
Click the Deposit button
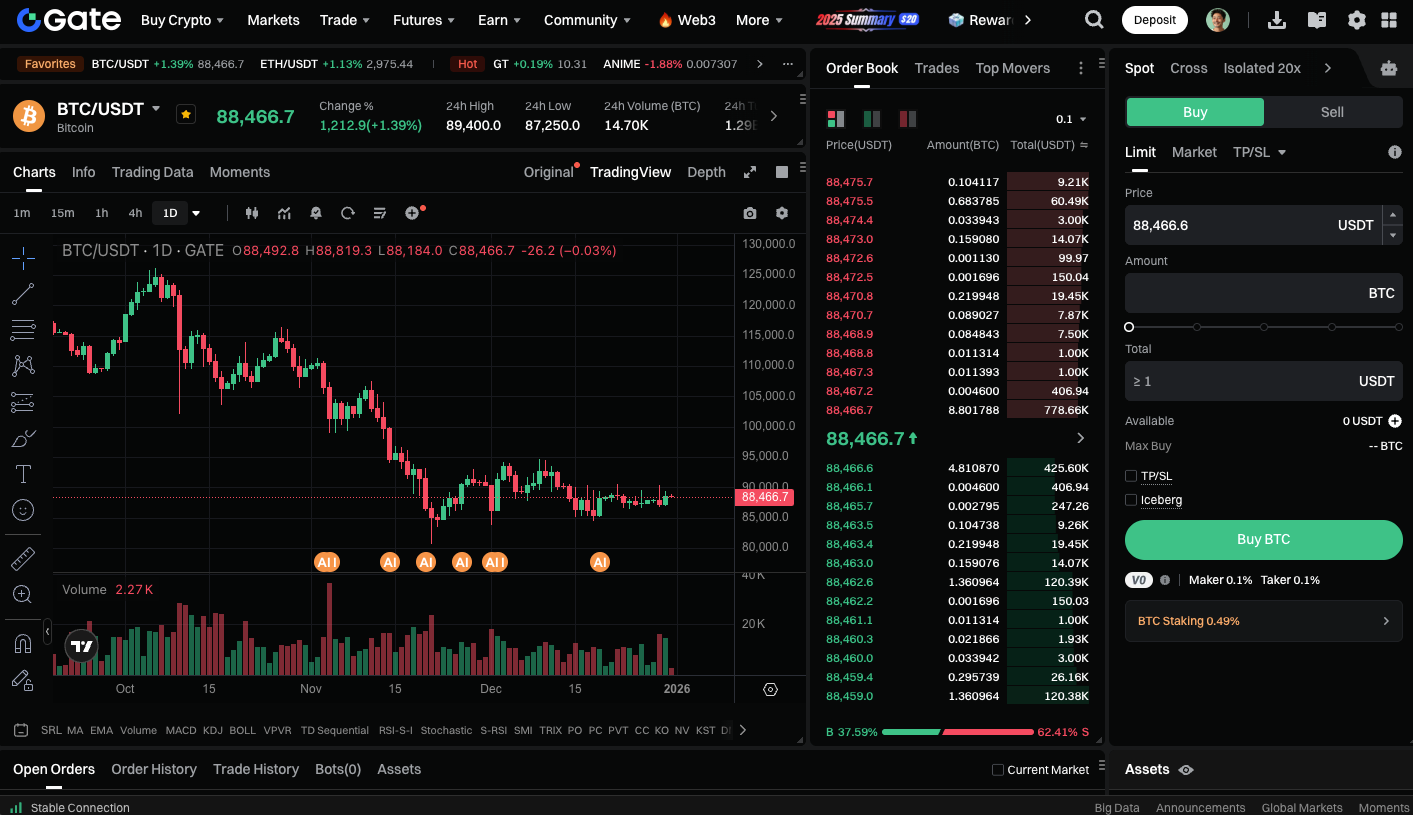point(1155,20)
